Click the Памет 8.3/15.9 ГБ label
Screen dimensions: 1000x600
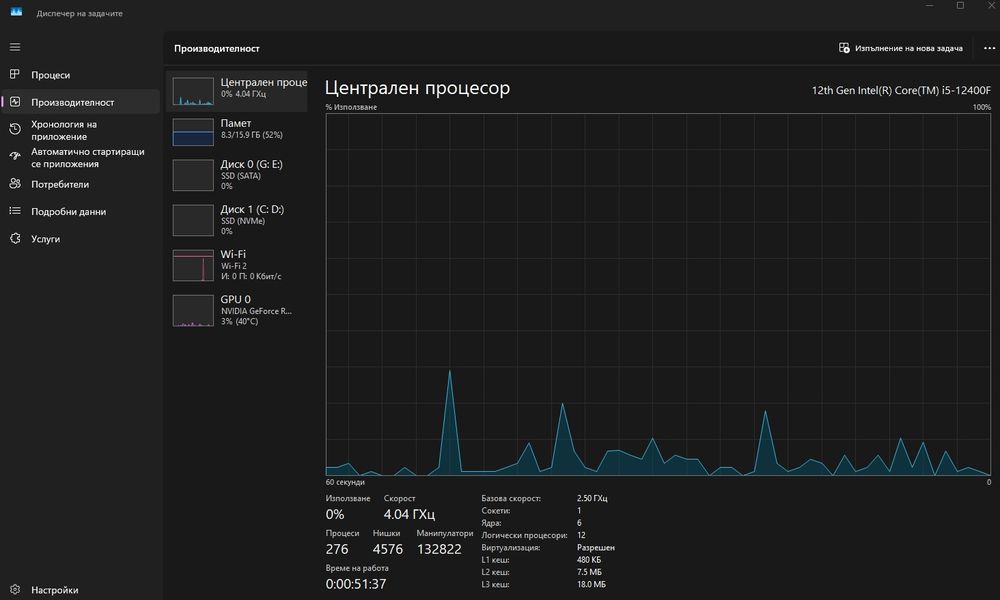(251, 135)
